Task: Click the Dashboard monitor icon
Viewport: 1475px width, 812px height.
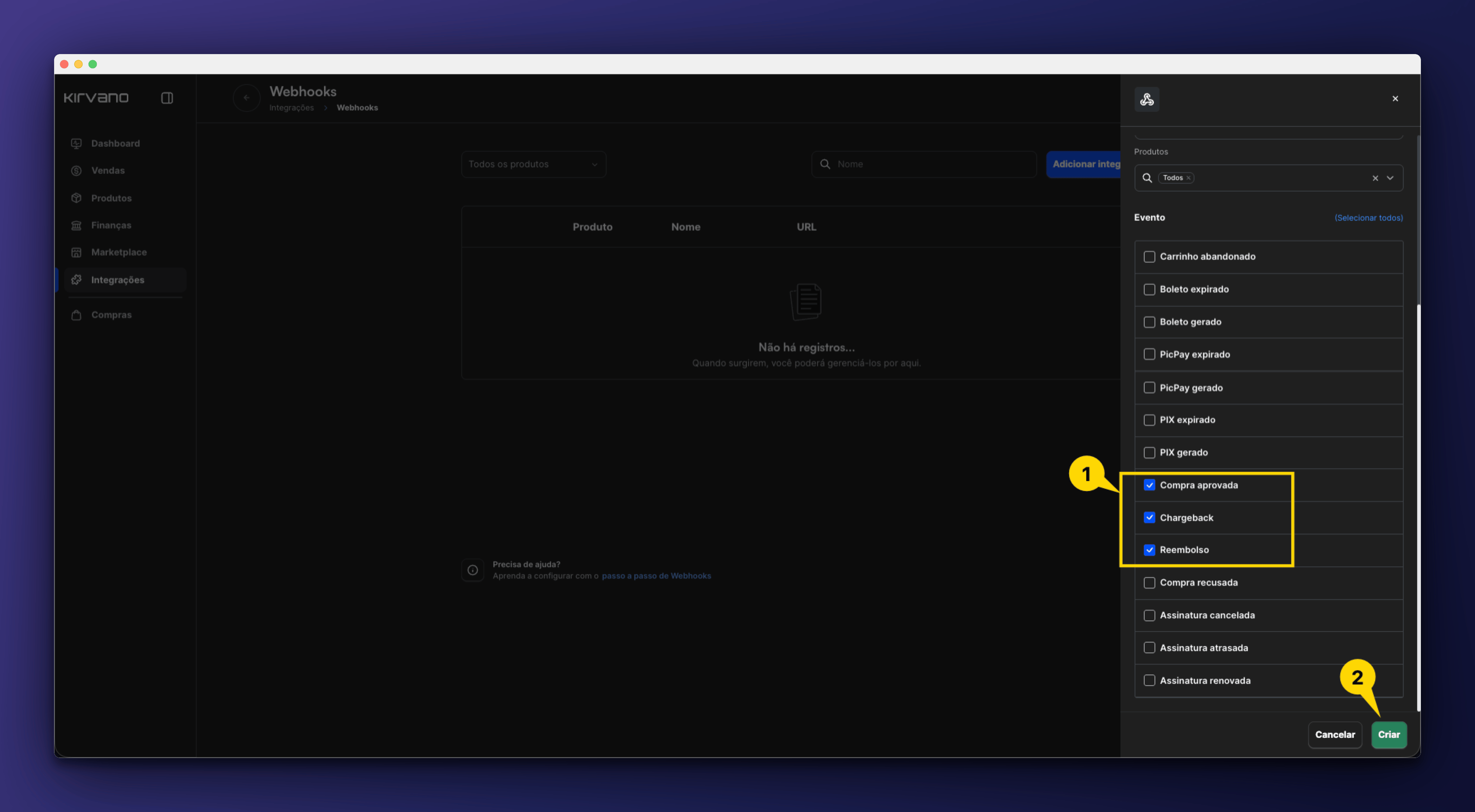Action: click(76, 144)
